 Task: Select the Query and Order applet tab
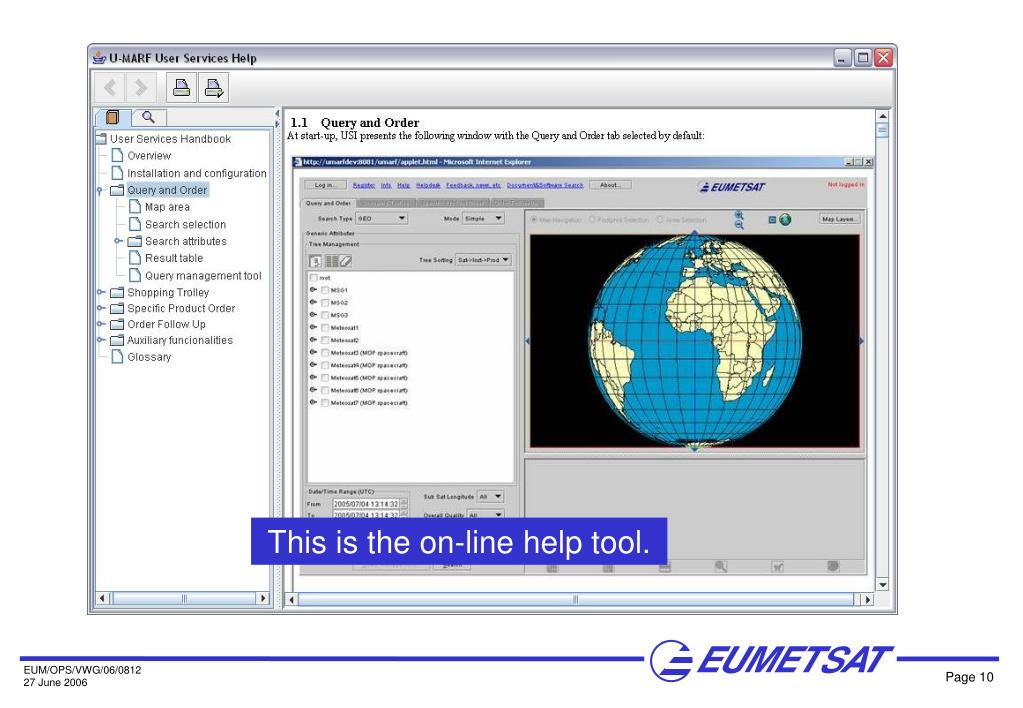[x=328, y=203]
